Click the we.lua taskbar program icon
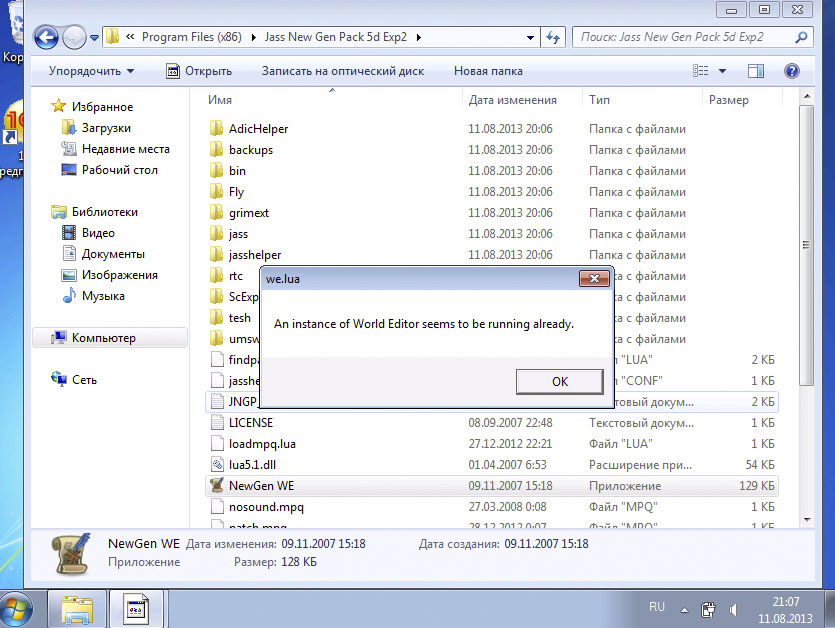This screenshot has height=628, width=835. pos(136,609)
